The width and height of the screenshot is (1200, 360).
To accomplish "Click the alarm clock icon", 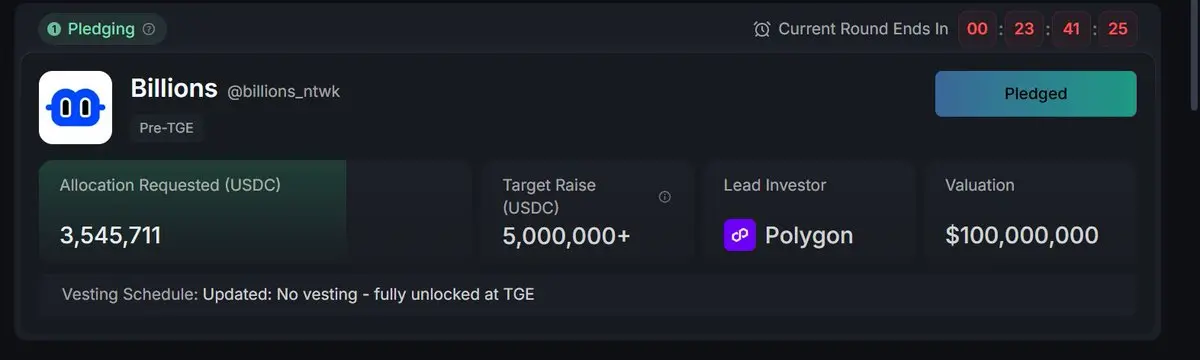I will point(762,29).
